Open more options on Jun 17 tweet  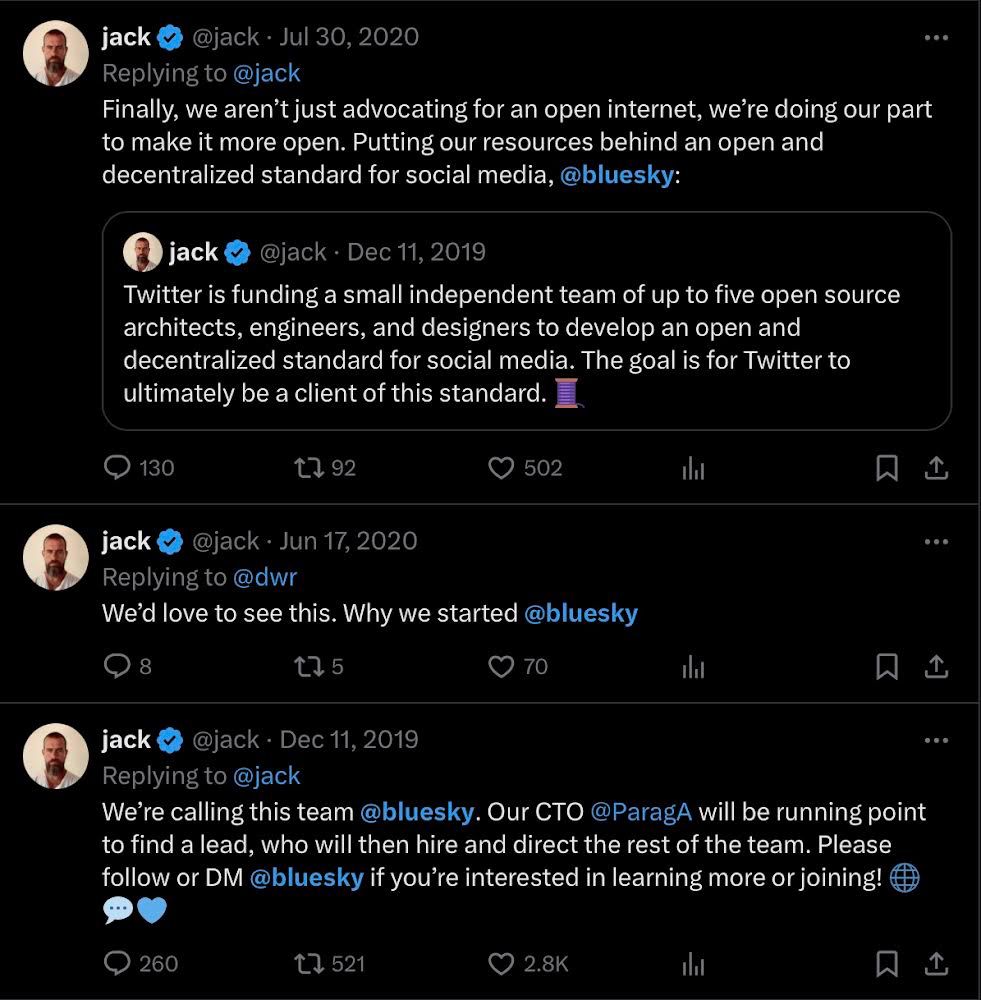[x=935, y=541]
